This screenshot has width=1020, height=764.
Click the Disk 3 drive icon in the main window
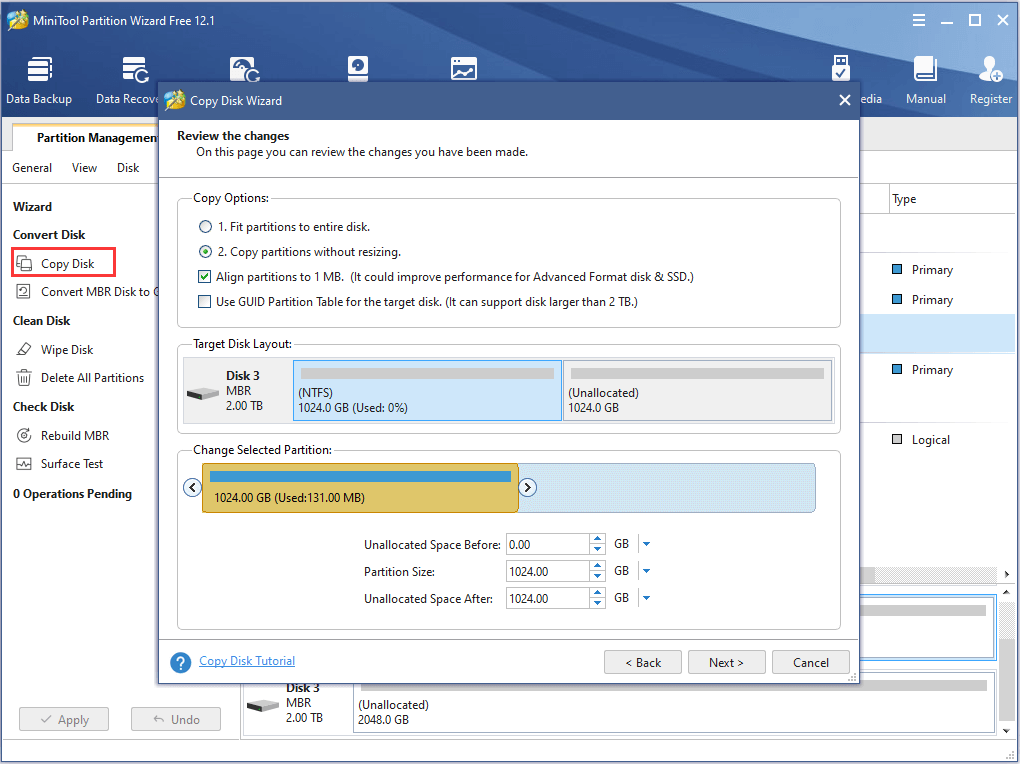pos(263,705)
